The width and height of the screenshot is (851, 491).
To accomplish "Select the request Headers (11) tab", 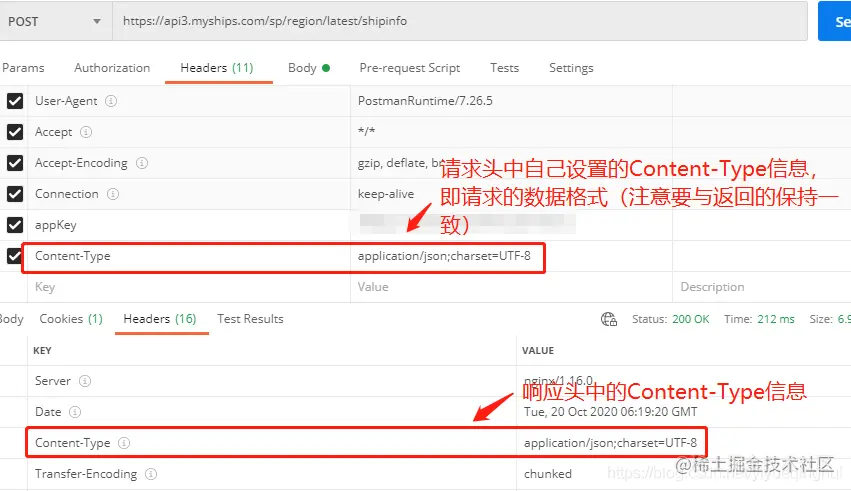I will 217,68.
